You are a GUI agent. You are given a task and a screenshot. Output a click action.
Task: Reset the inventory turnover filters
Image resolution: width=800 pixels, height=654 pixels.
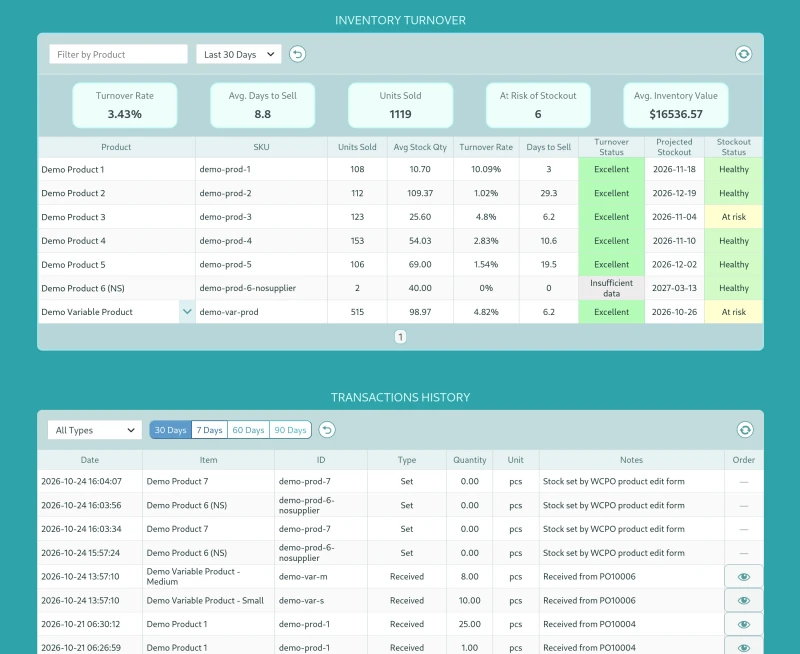pos(297,54)
